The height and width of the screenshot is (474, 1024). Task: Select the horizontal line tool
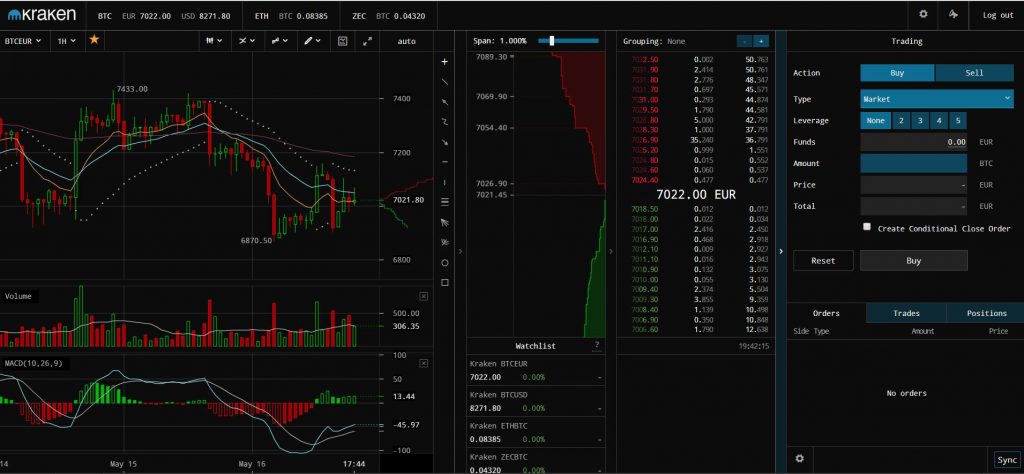point(445,162)
